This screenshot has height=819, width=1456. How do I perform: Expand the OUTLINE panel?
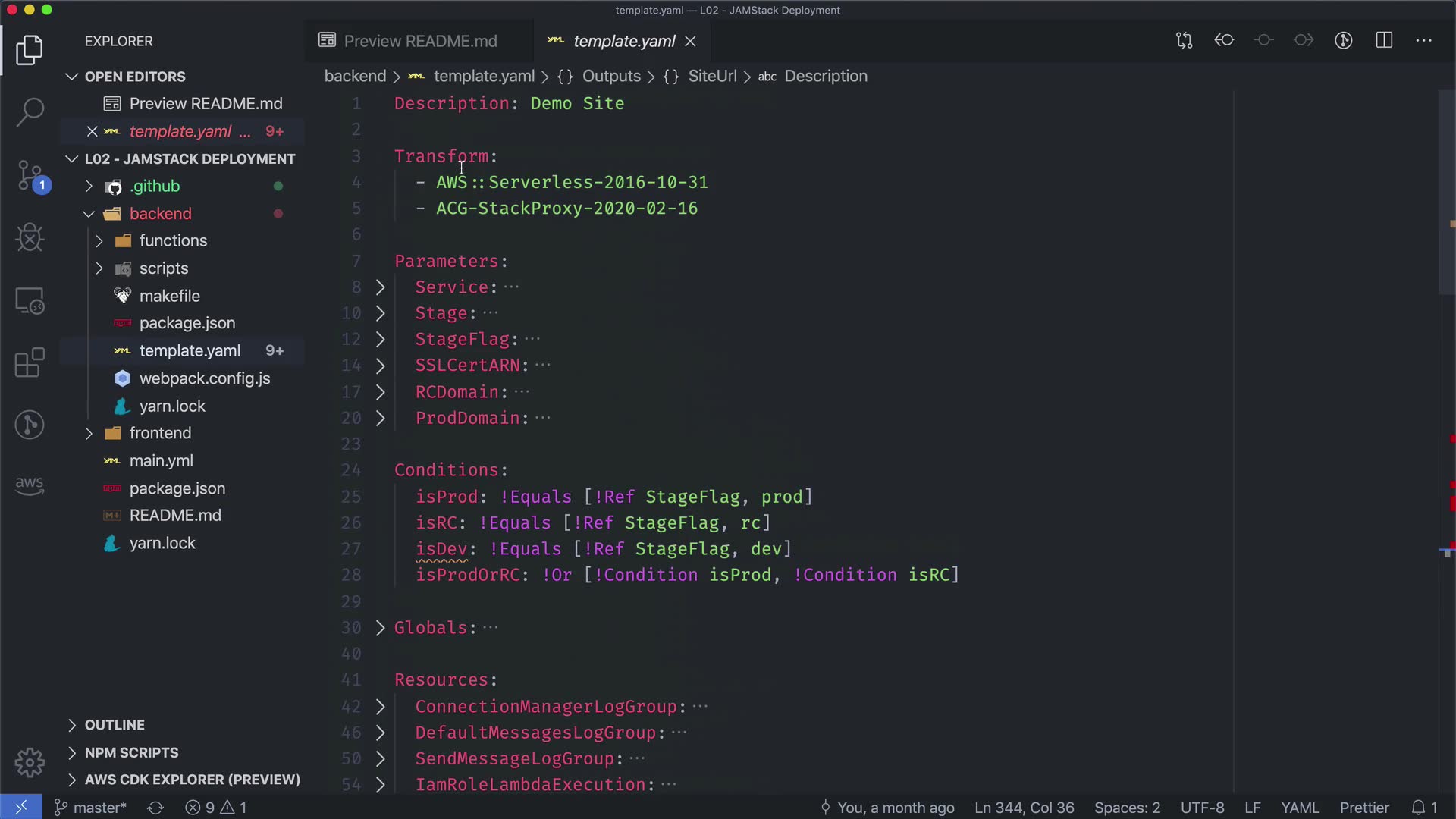click(x=114, y=725)
